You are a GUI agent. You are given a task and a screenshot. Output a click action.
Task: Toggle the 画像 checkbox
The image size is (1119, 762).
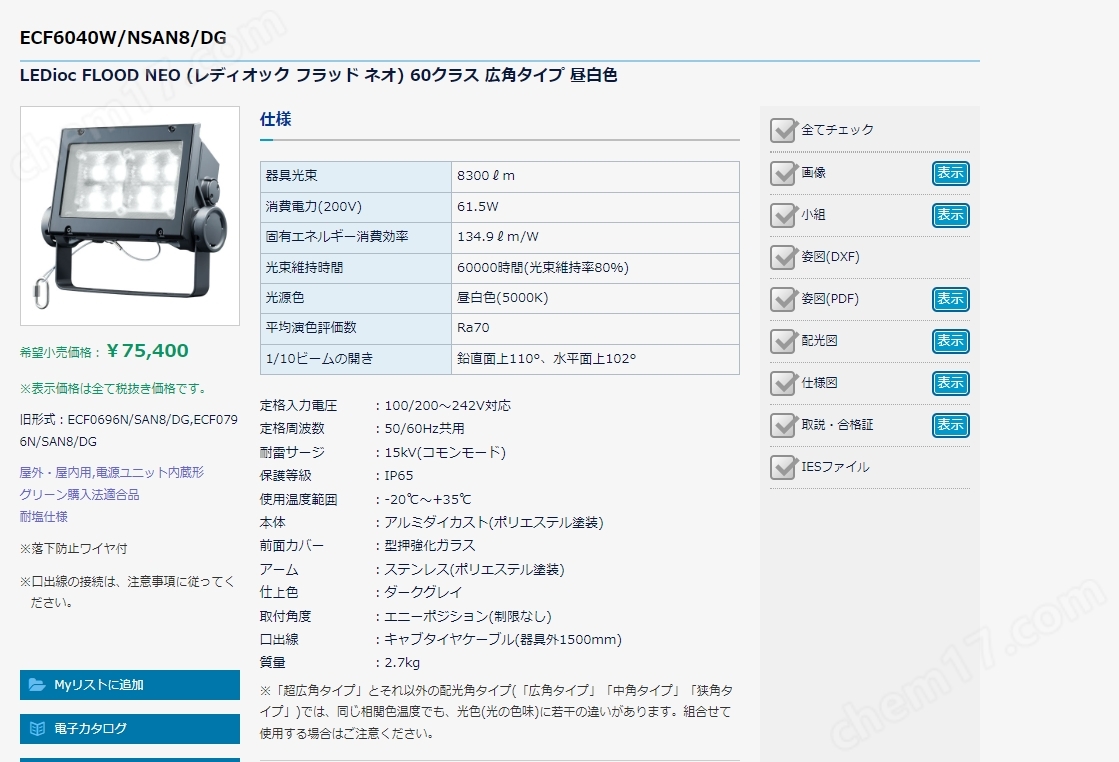[x=783, y=173]
